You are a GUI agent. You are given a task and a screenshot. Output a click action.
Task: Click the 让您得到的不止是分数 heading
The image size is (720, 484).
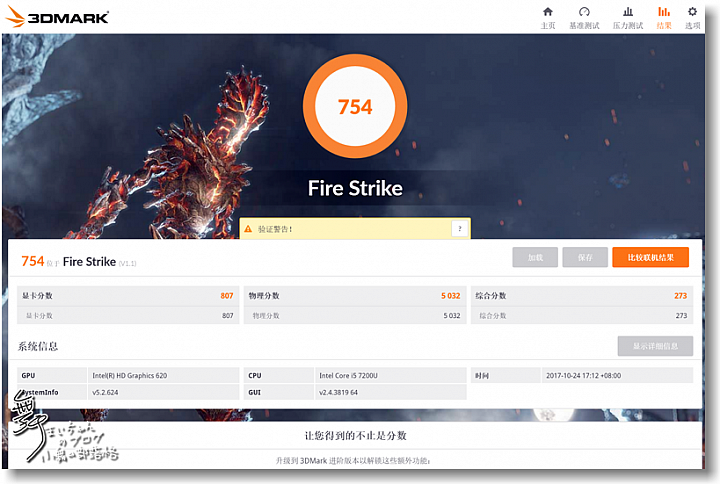[x=355, y=435]
